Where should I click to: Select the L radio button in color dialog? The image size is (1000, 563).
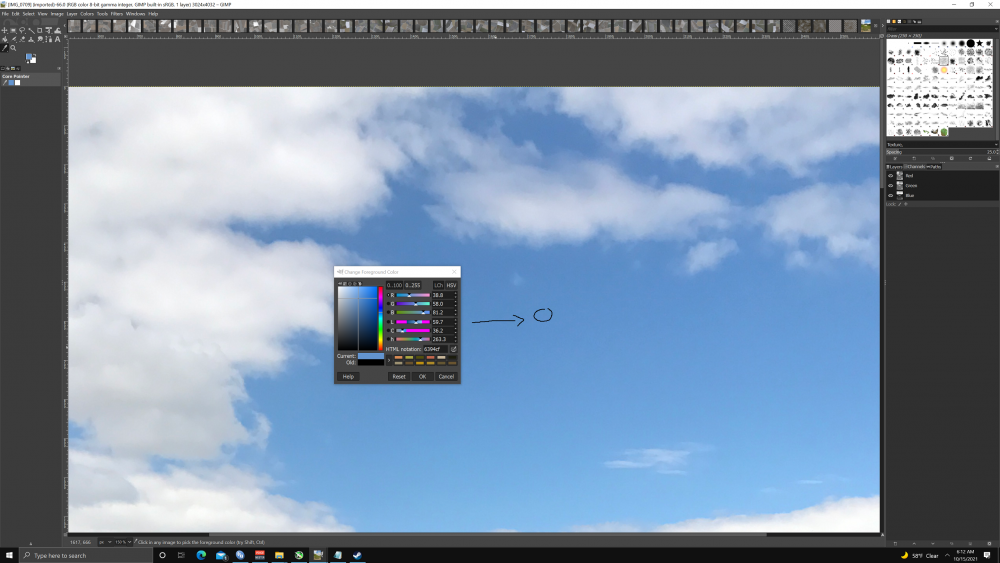pyautogui.click(x=388, y=322)
